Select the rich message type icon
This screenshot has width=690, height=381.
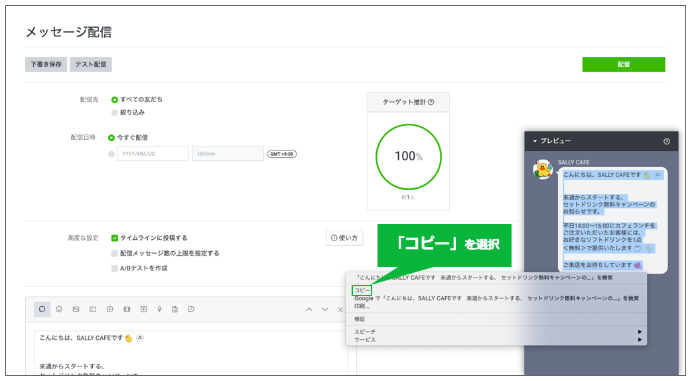pyautogui.click(x=110, y=309)
